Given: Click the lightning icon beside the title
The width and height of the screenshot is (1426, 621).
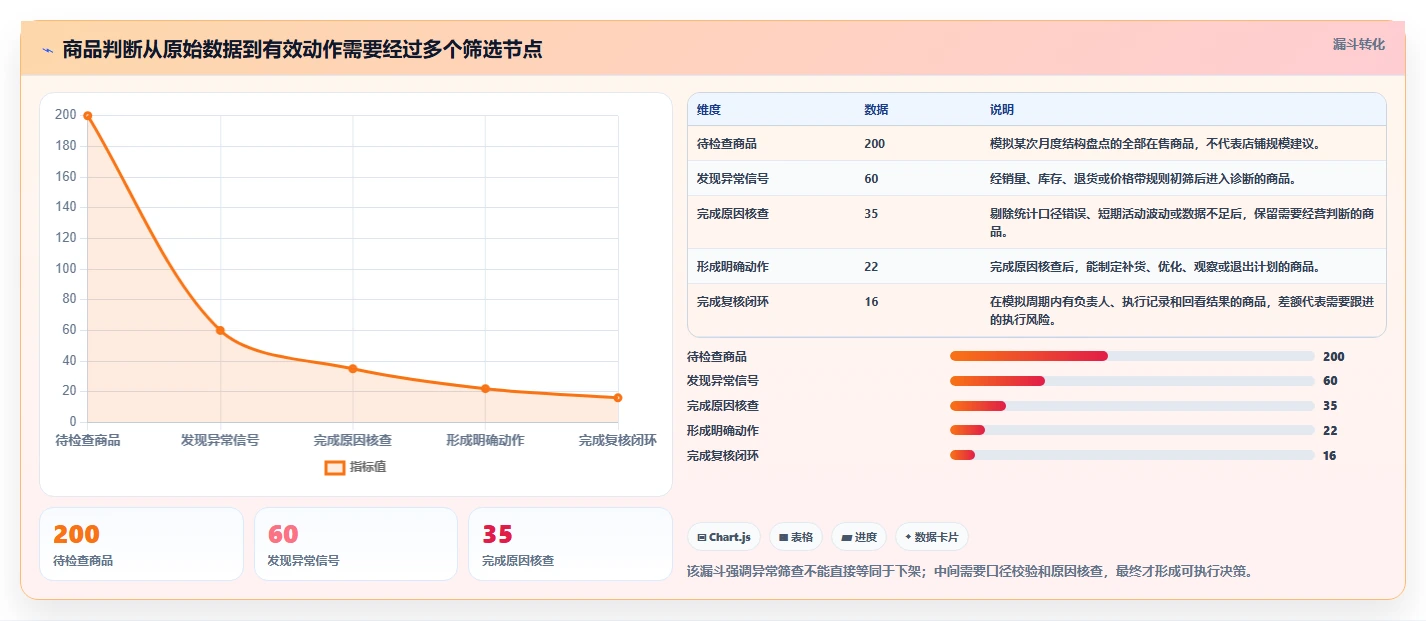Looking at the screenshot, I should click(x=47, y=49).
